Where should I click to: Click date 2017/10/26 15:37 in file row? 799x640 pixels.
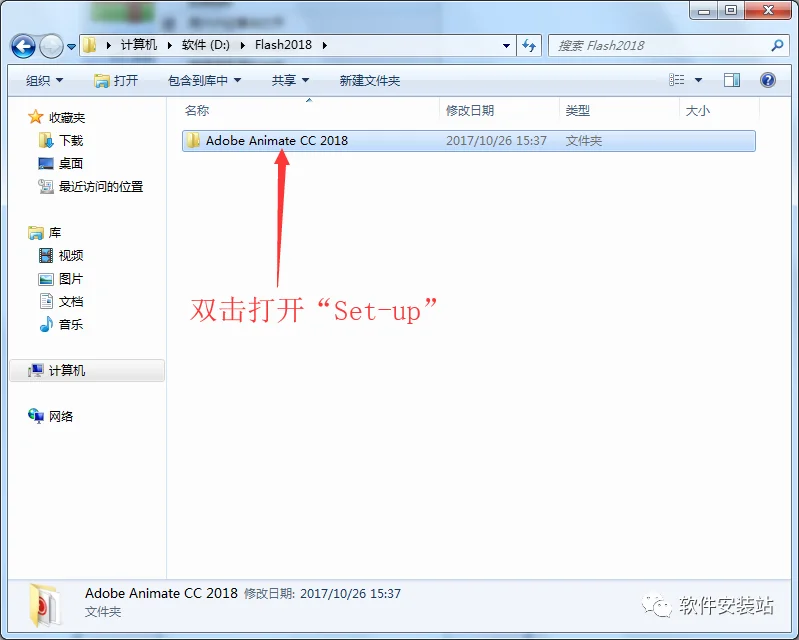(x=496, y=141)
